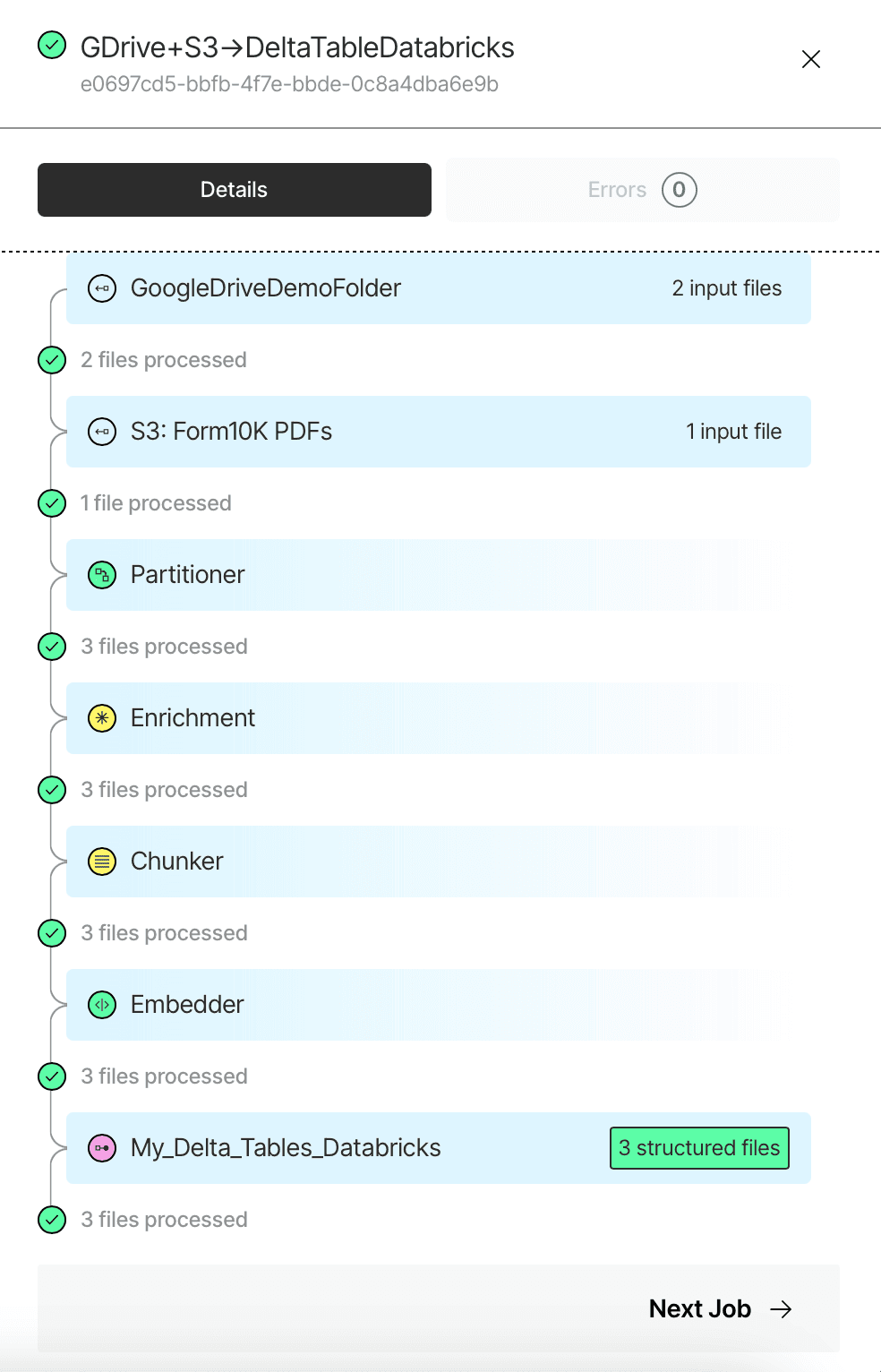
Task: Click the Errors count badge showing 0
Action: tap(680, 190)
